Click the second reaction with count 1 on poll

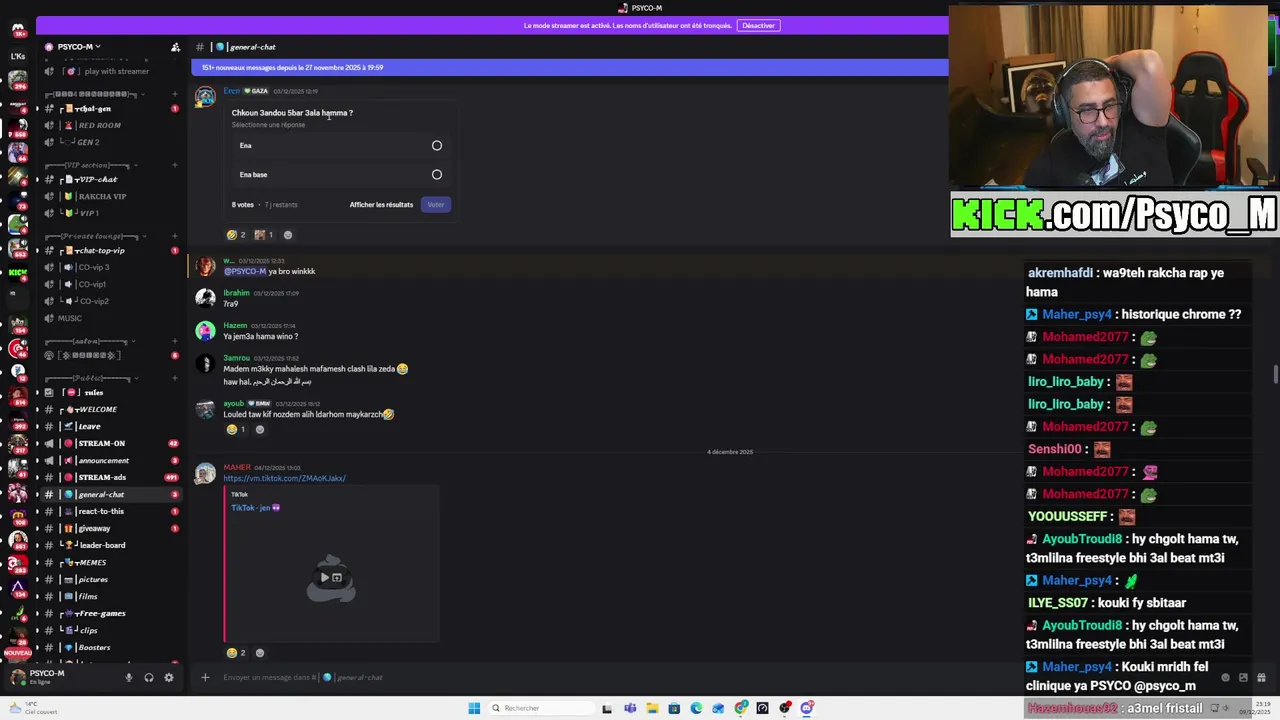264,235
